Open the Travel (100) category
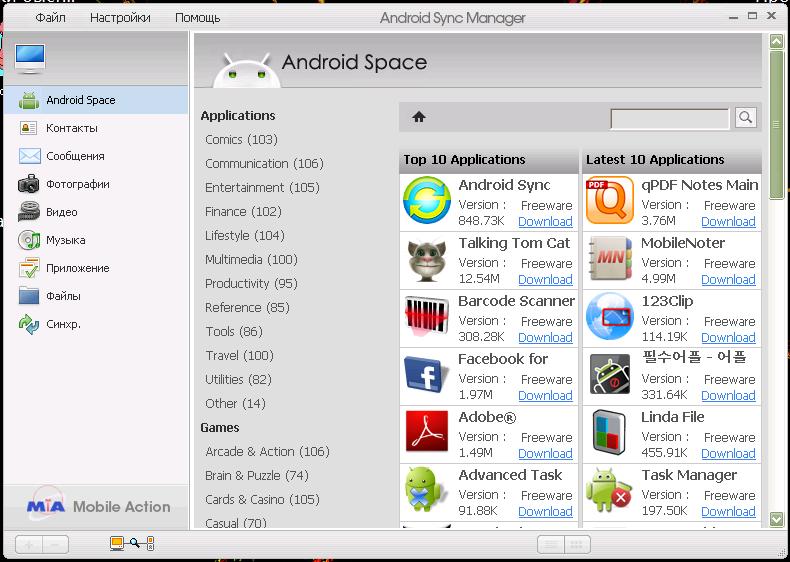 click(x=239, y=355)
